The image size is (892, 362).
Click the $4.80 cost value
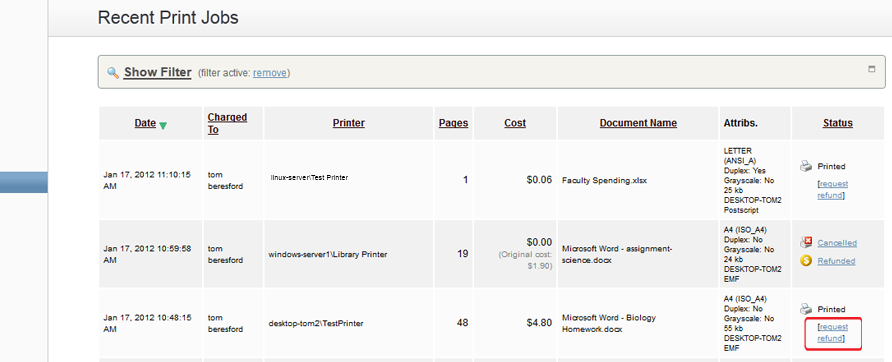(539, 323)
